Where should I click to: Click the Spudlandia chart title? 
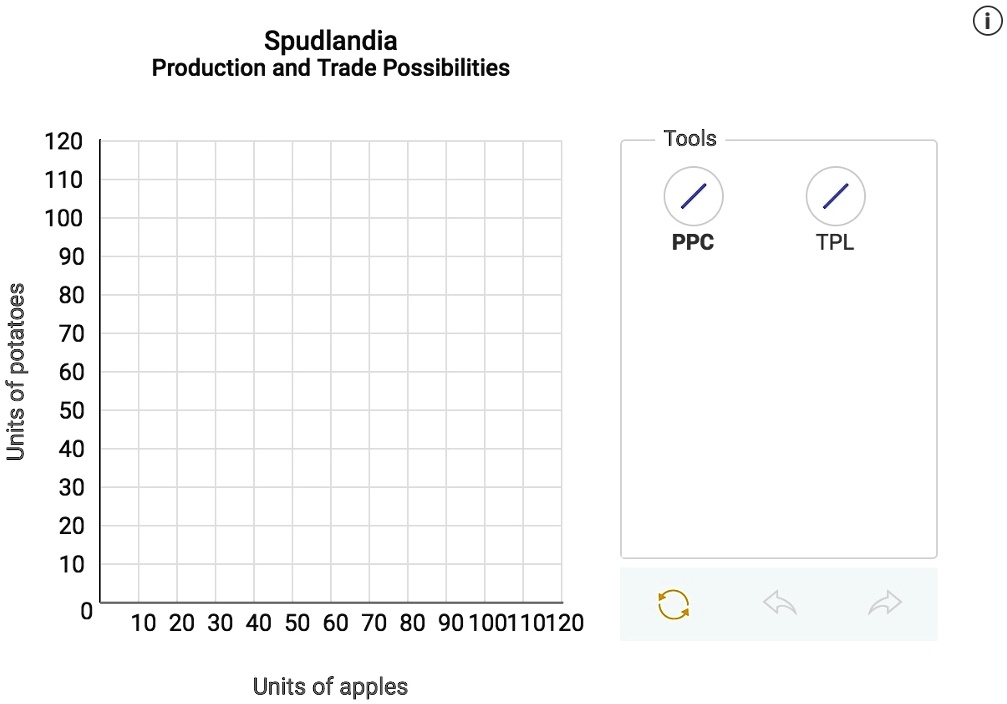(331, 41)
